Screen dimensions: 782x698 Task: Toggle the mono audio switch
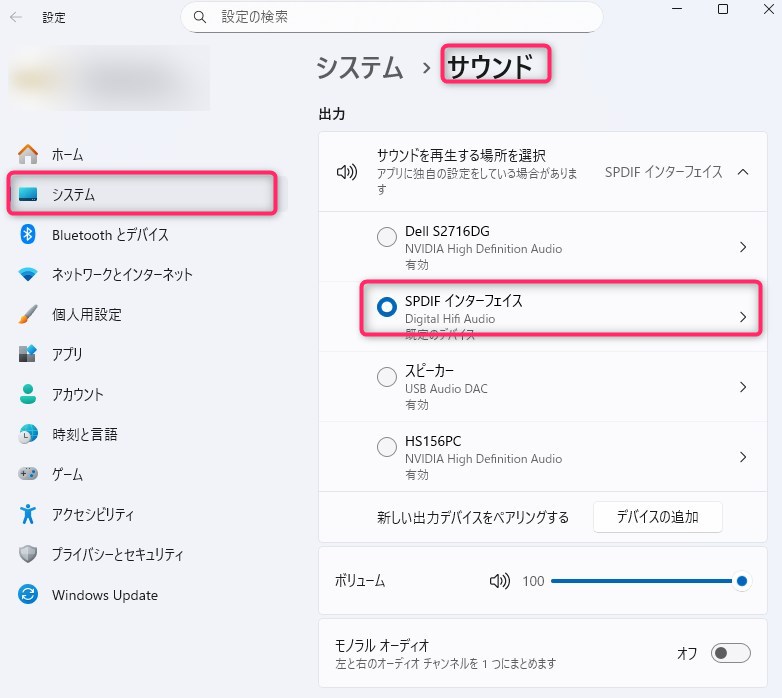coord(730,653)
